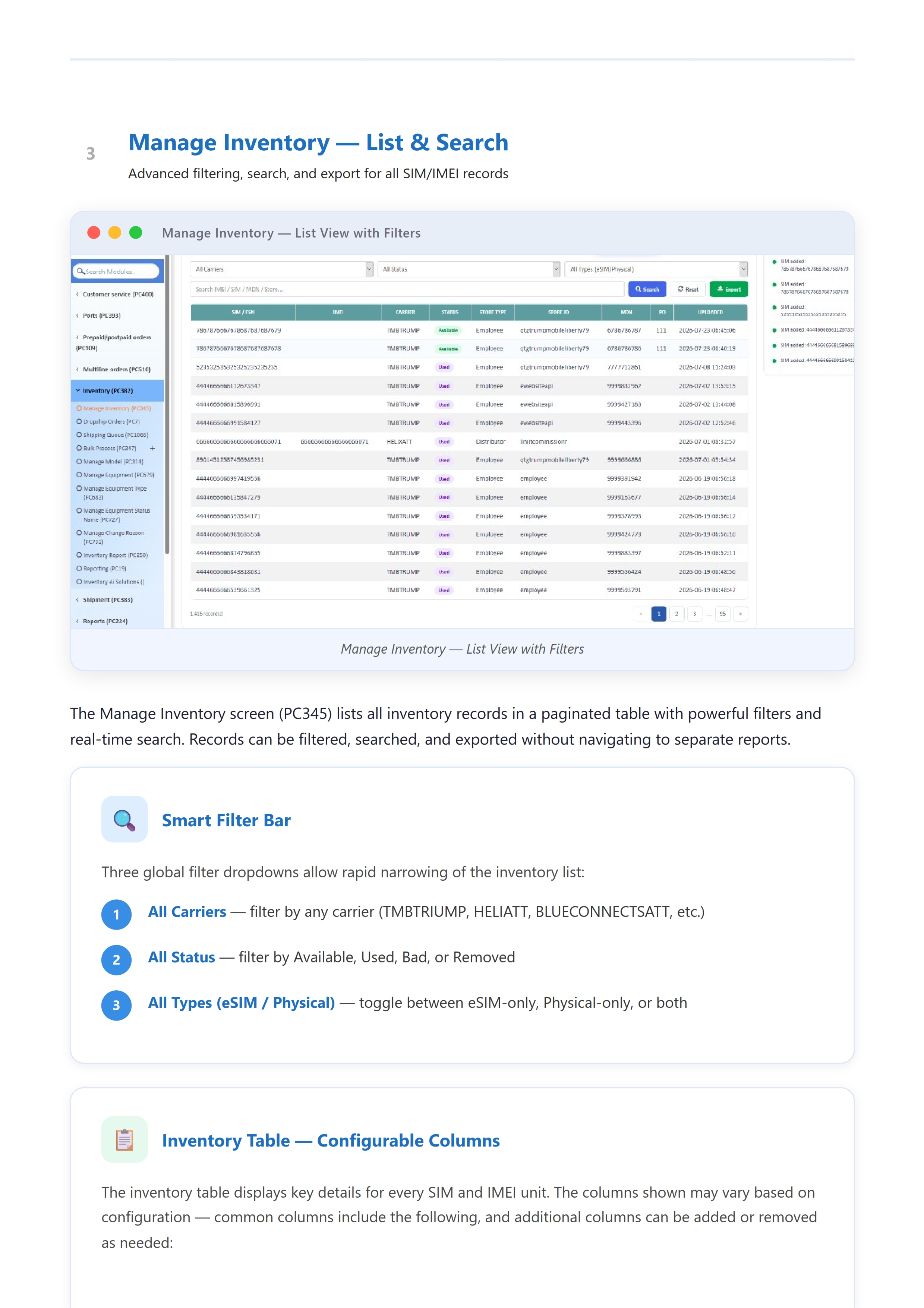Click the SIM / ESN column header

coord(243,312)
